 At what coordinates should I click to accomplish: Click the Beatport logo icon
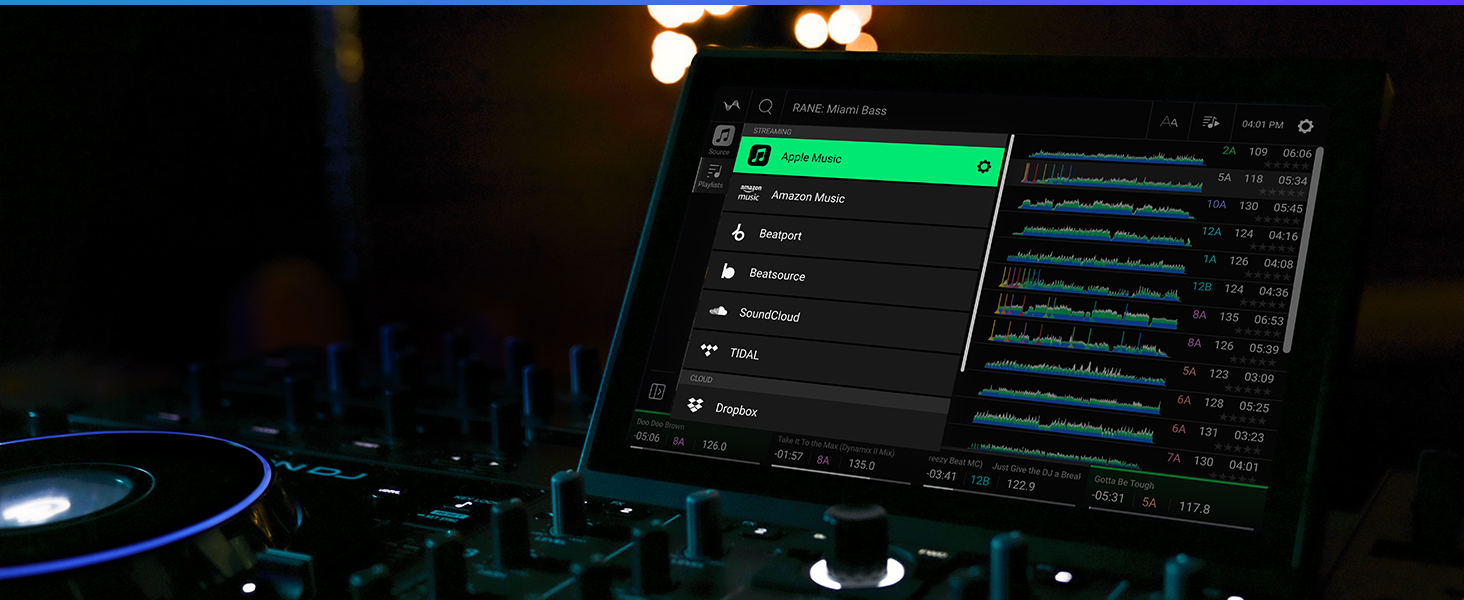738,233
